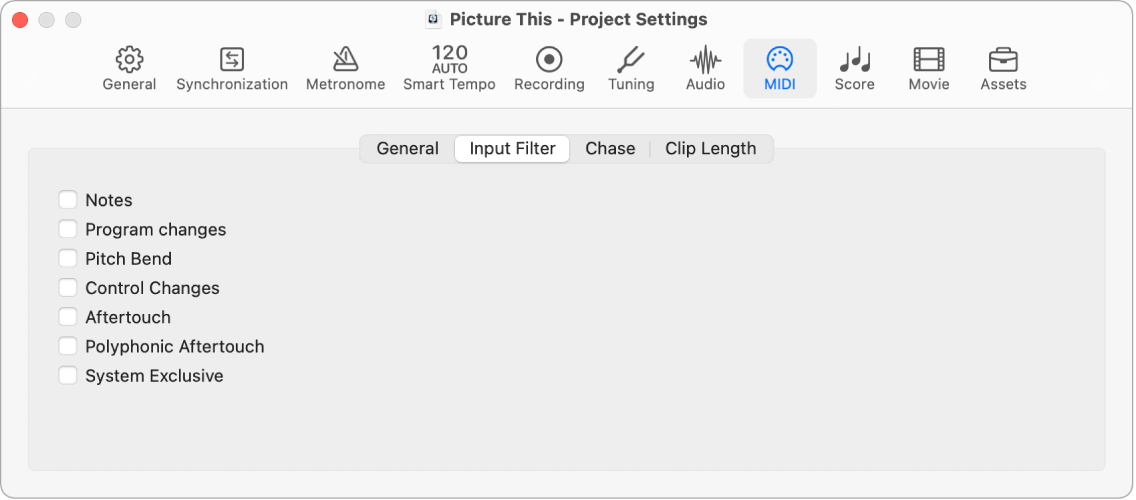Go to the General MIDI tab
The width and height of the screenshot is (1136, 500).
point(407,149)
